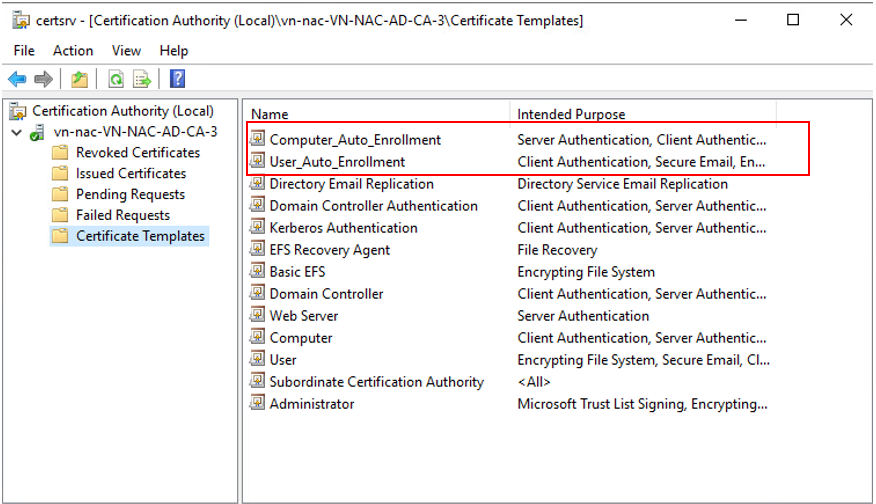Select the Subordinate Certification Authority template

376,382
